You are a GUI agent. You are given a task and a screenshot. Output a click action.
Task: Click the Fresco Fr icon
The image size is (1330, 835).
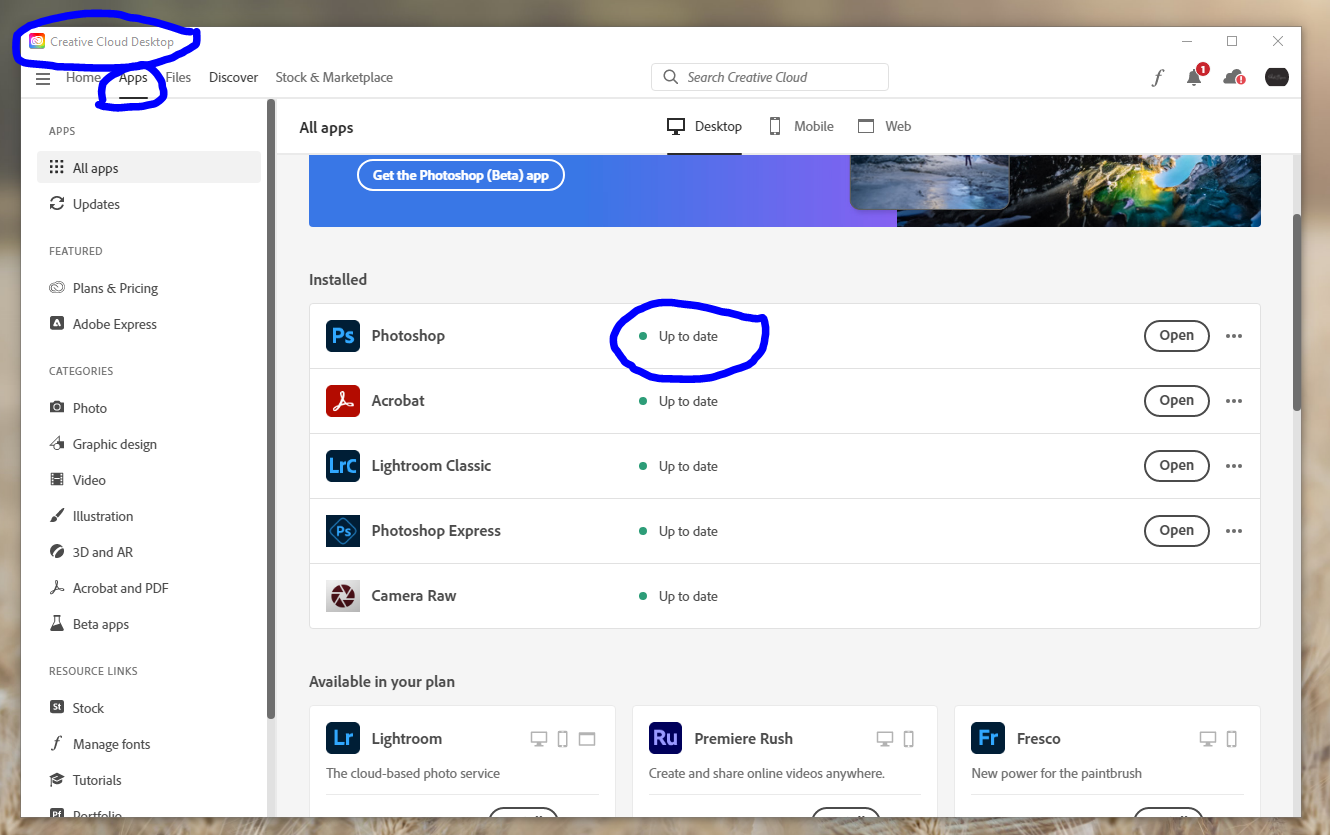point(988,739)
